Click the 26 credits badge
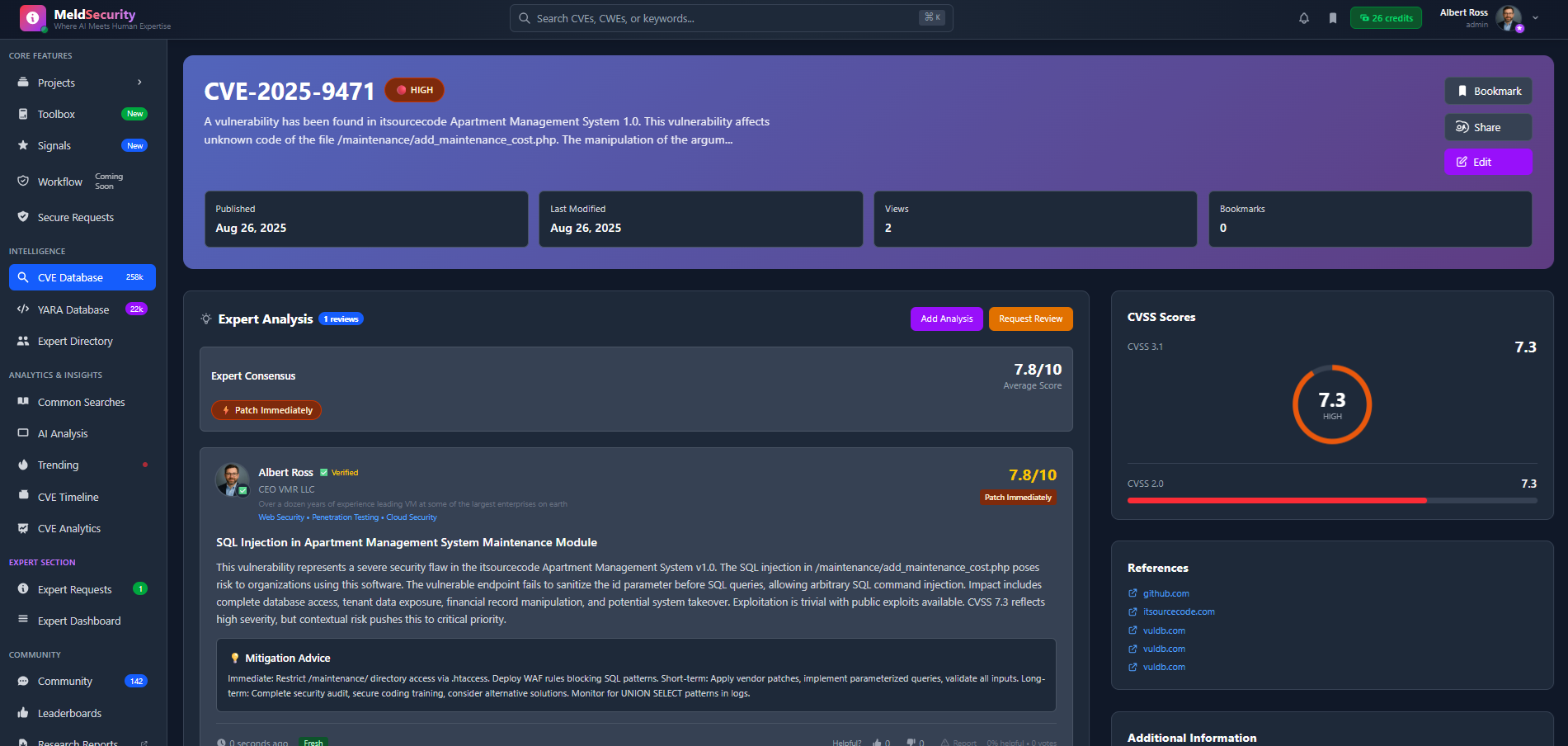The image size is (1568, 746). (x=1386, y=18)
